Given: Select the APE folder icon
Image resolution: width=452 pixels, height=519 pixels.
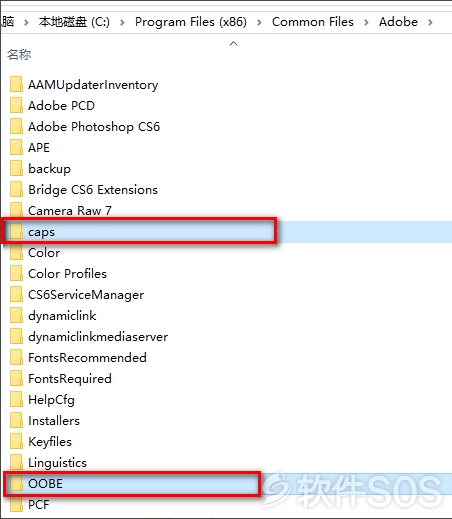Looking at the screenshot, I should pos(16,148).
